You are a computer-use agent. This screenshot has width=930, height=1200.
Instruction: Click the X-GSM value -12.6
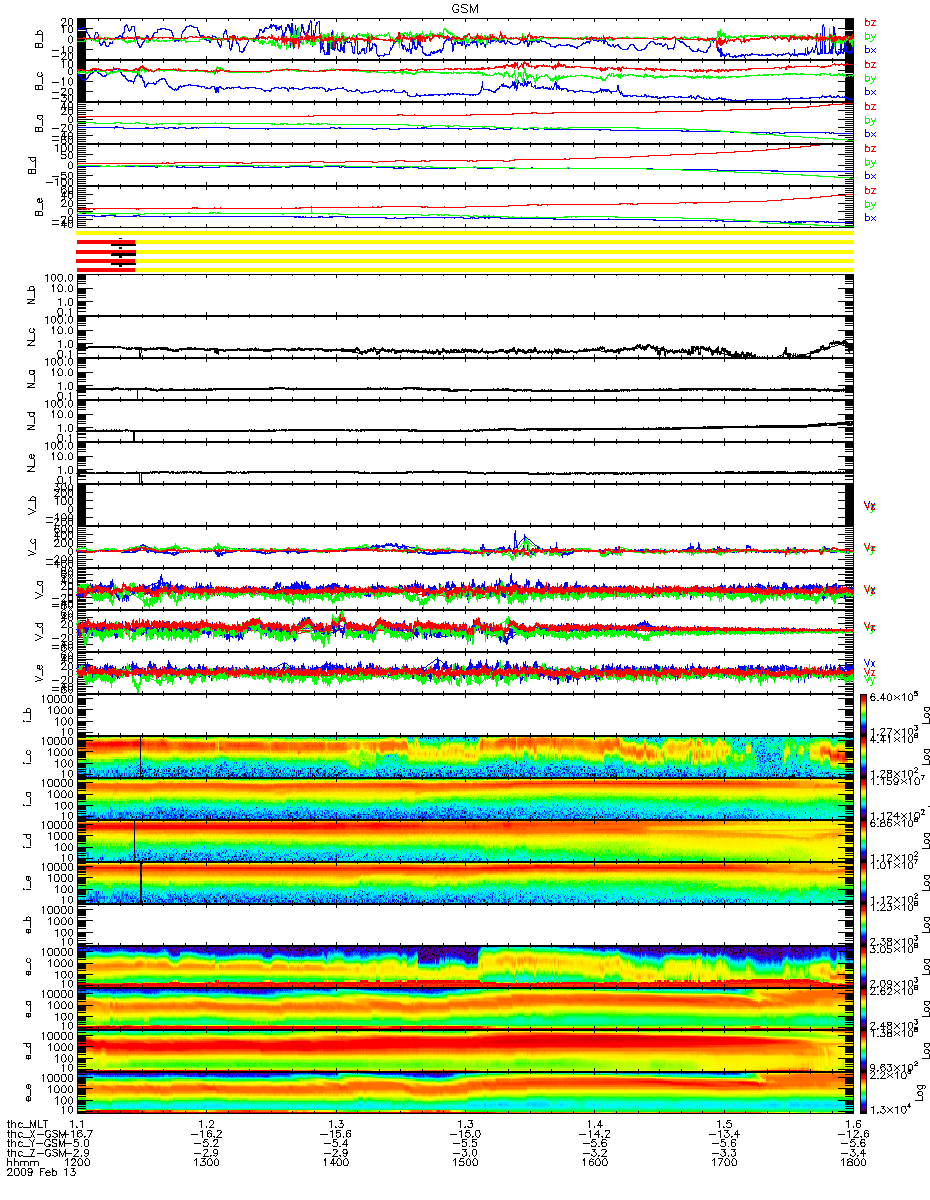(x=853, y=1134)
